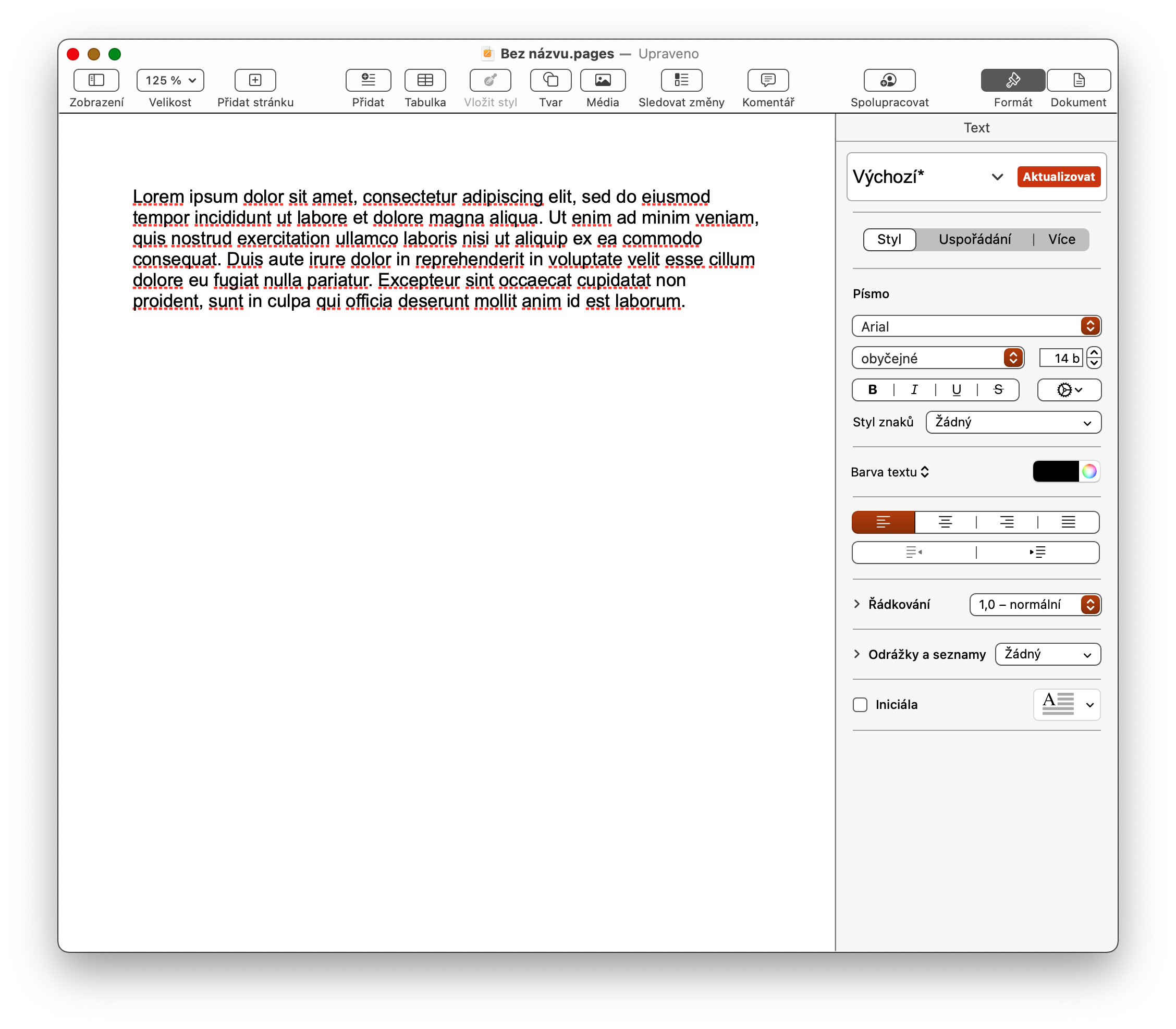1176x1029 pixels.
Task: Click the Aktualizovat button
Action: [x=1058, y=177]
